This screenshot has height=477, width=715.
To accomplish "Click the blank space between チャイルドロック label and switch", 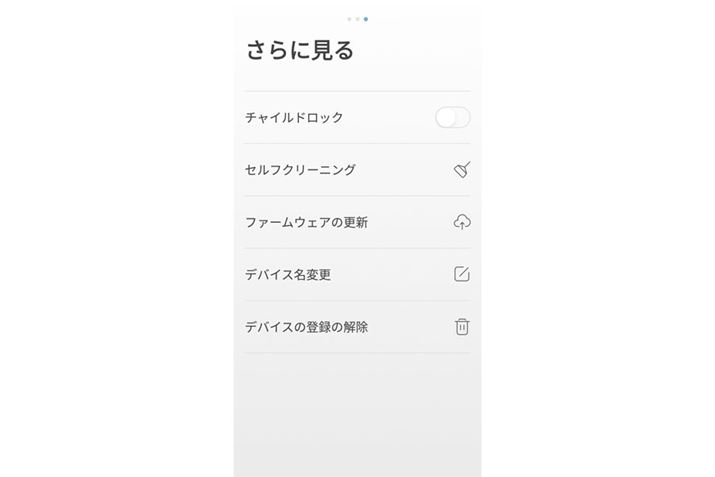I will pos(390,118).
